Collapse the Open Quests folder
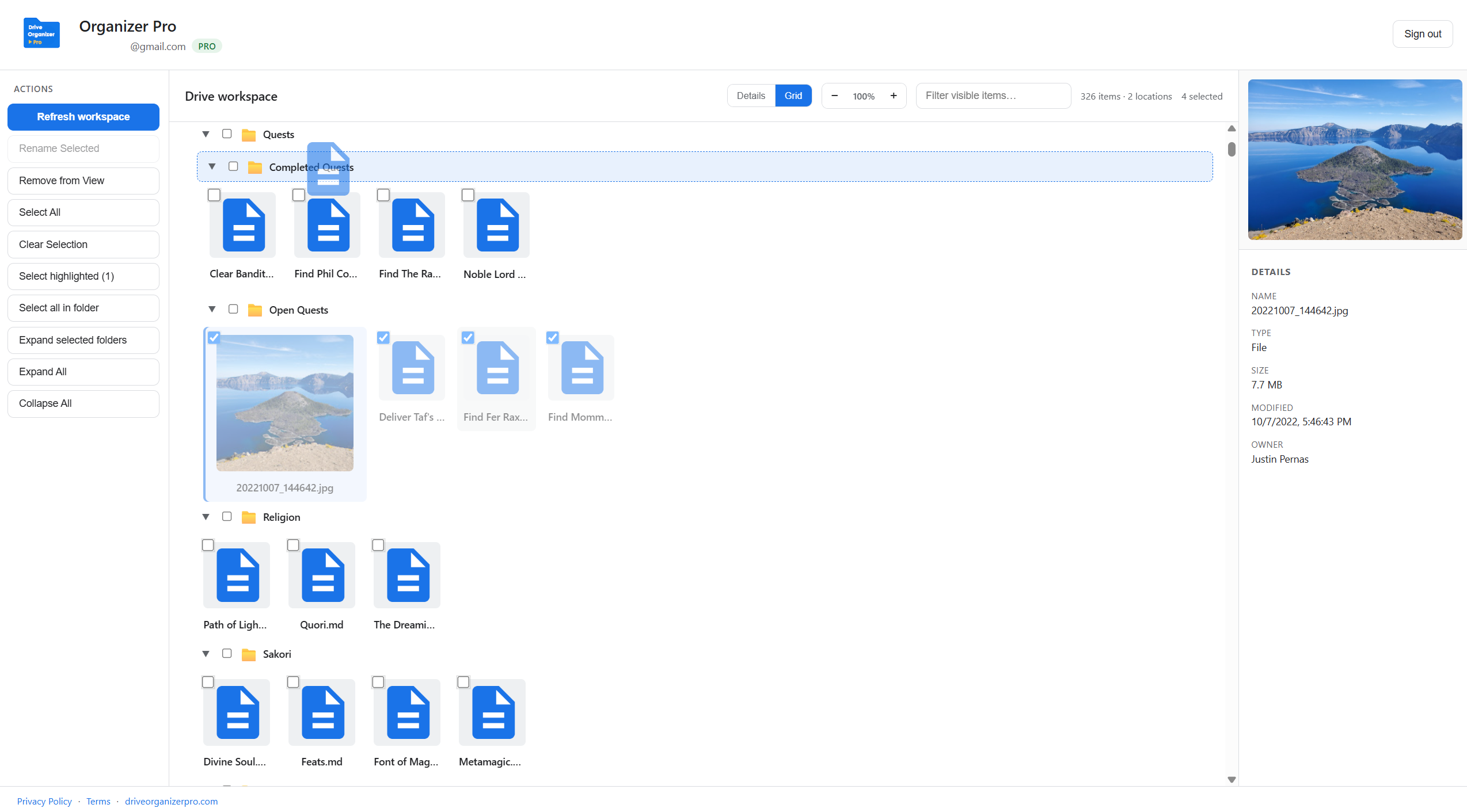This screenshot has width=1467, height=812. click(x=212, y=310)
